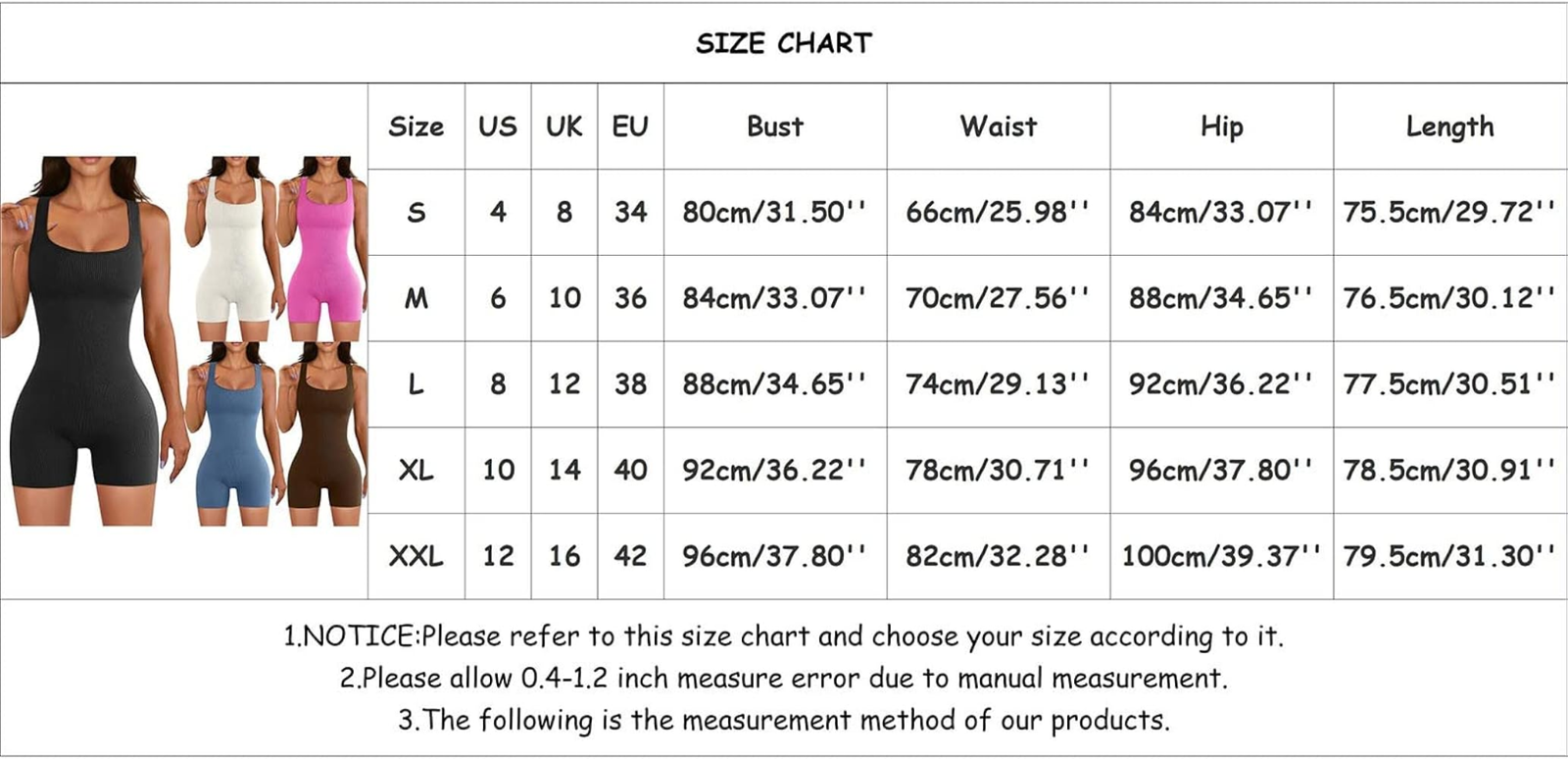Select the pink romper thumbnail
The image size is (1568, 759).
[323, 250]
